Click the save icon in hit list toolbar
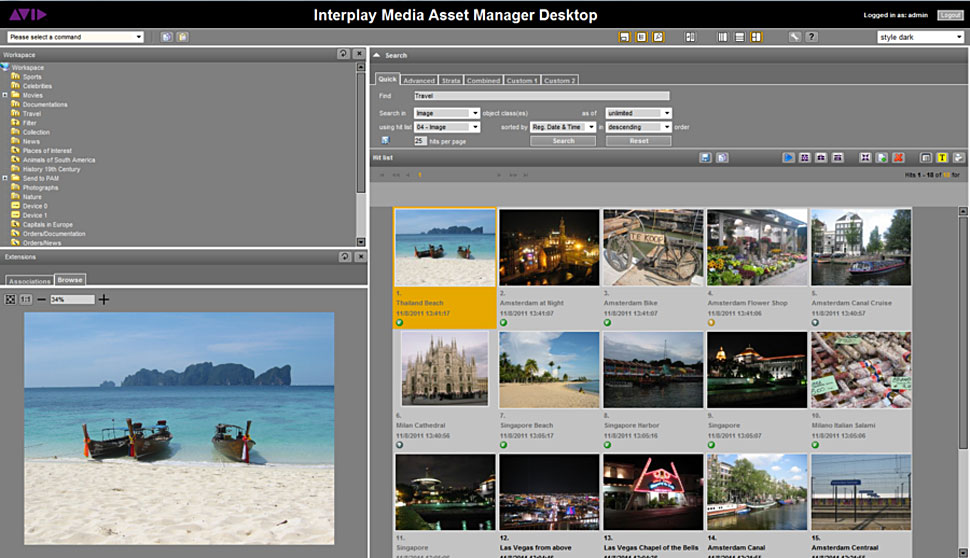 (x=706, y=158)
